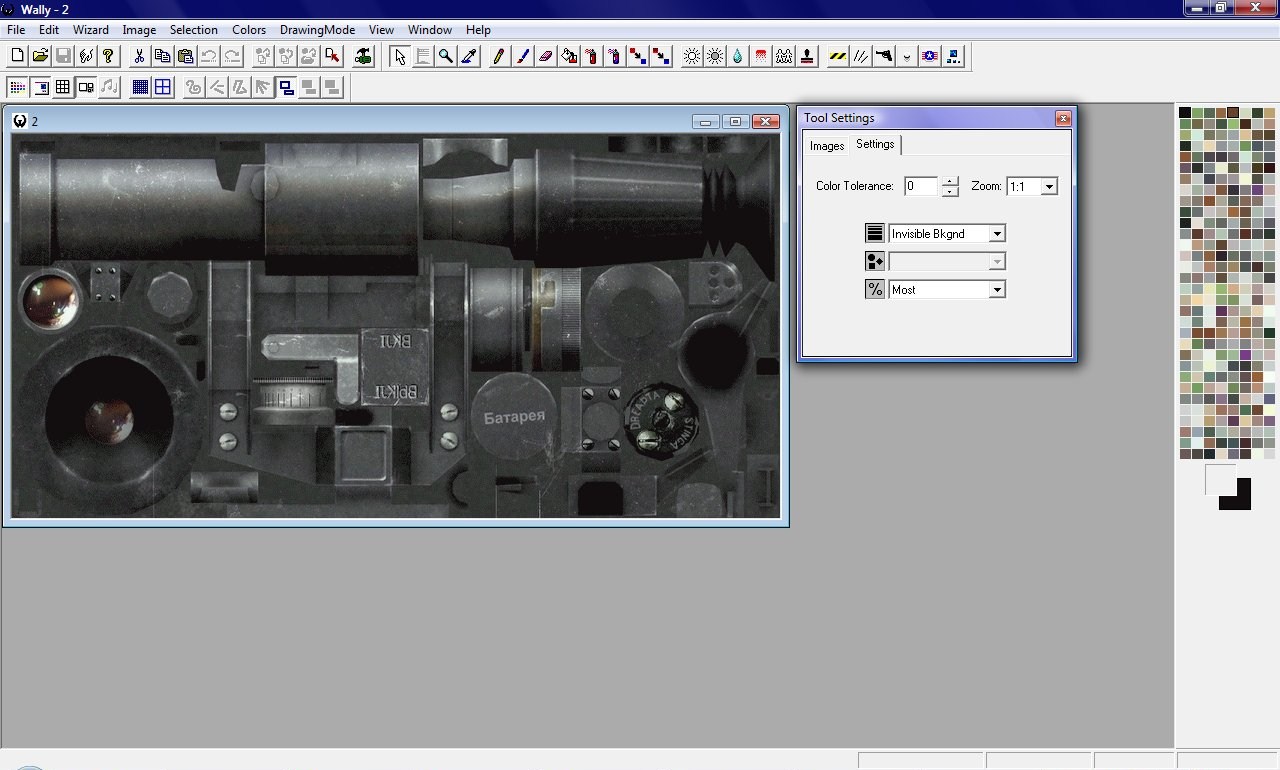Select the scratches tool with diagonal lines
The image size is (1280, 770).
click(x=861, y=56)
